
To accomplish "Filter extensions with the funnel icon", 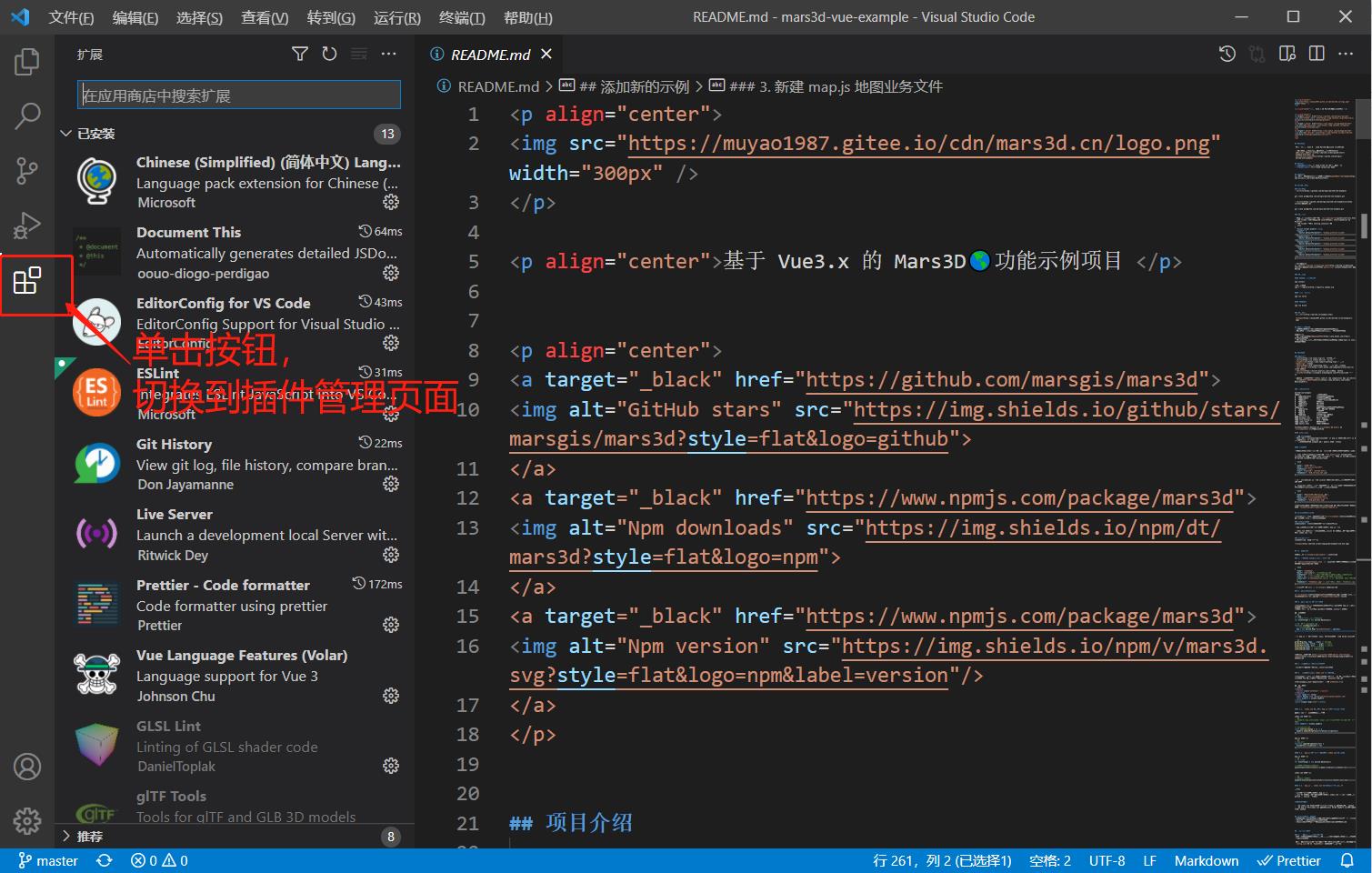I will pyautogui.click(x=300, y=55).
